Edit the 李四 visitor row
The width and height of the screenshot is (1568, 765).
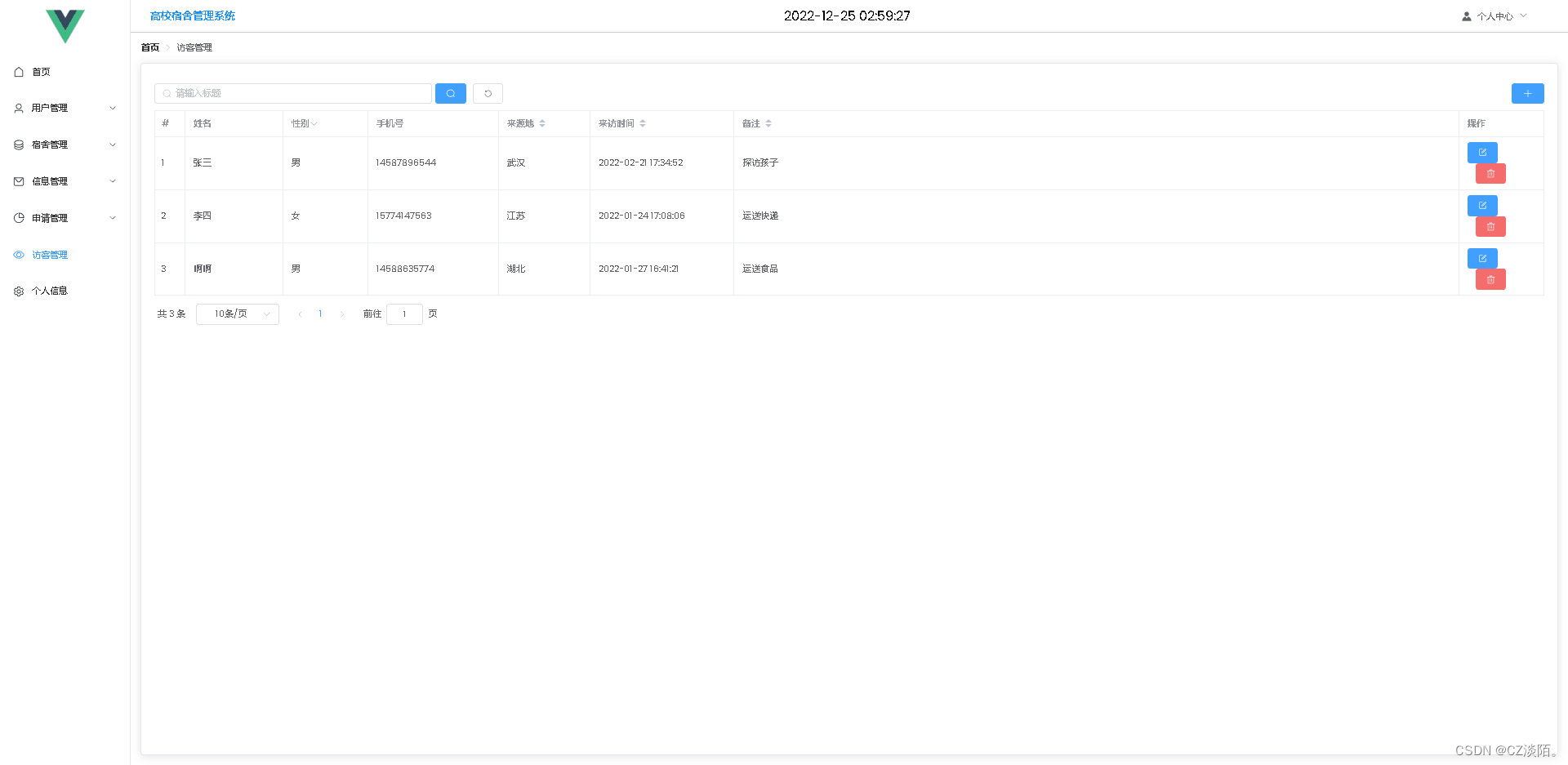(1482, 206)
